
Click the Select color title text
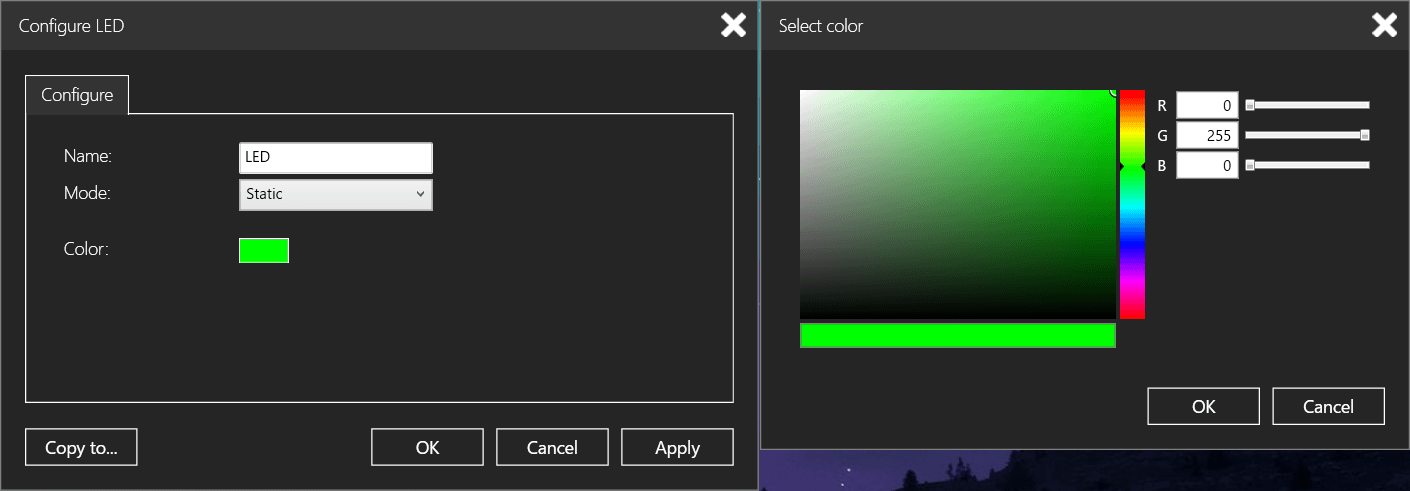click(x=821, y=26)
